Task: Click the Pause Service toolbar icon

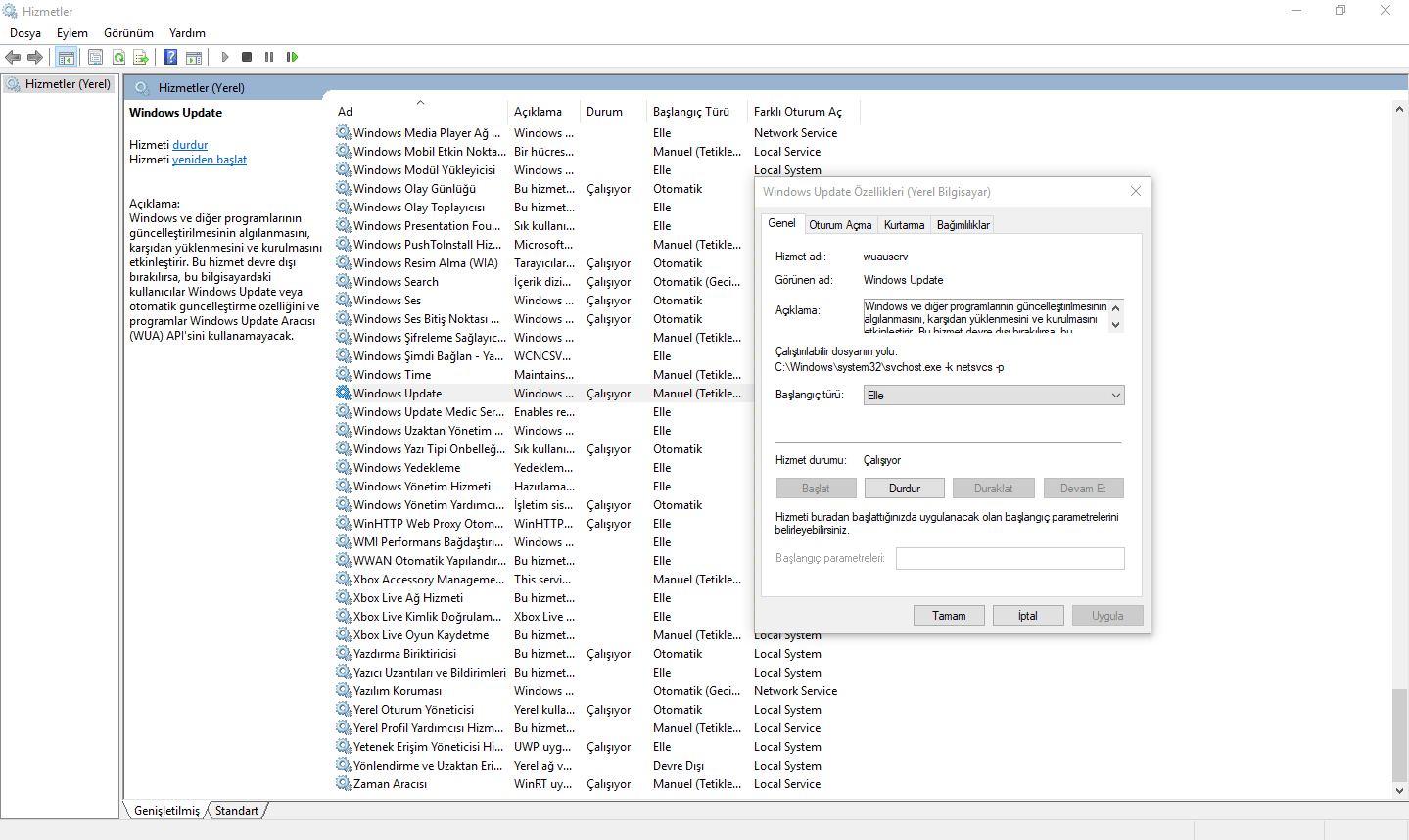Action: (x=269, y=57)
